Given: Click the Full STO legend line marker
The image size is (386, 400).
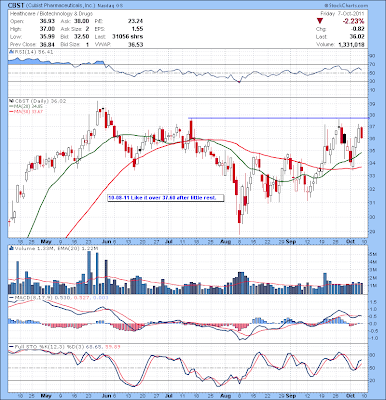Looking at the screenshot, I should [12, 347].
